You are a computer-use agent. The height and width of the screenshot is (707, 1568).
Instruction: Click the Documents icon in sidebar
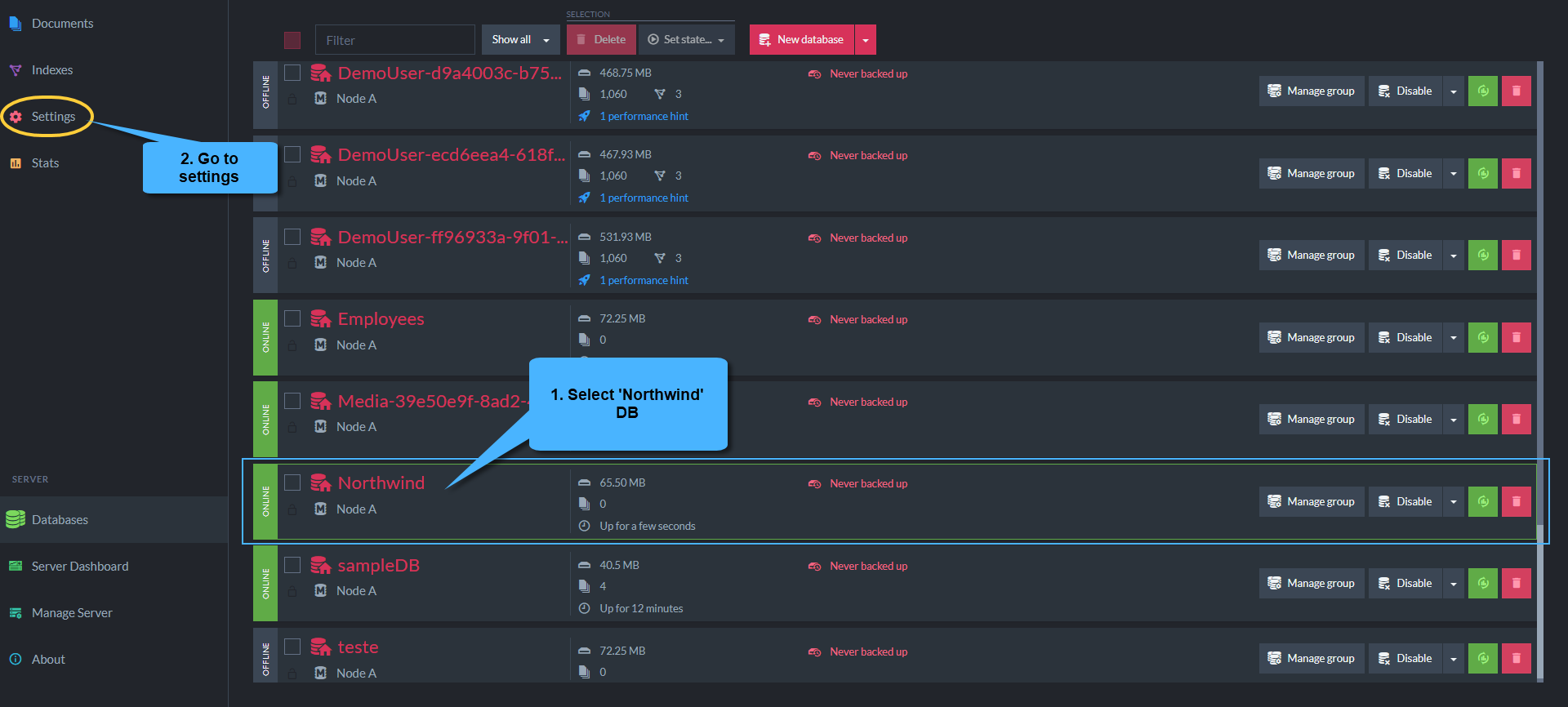pos(16,24)
